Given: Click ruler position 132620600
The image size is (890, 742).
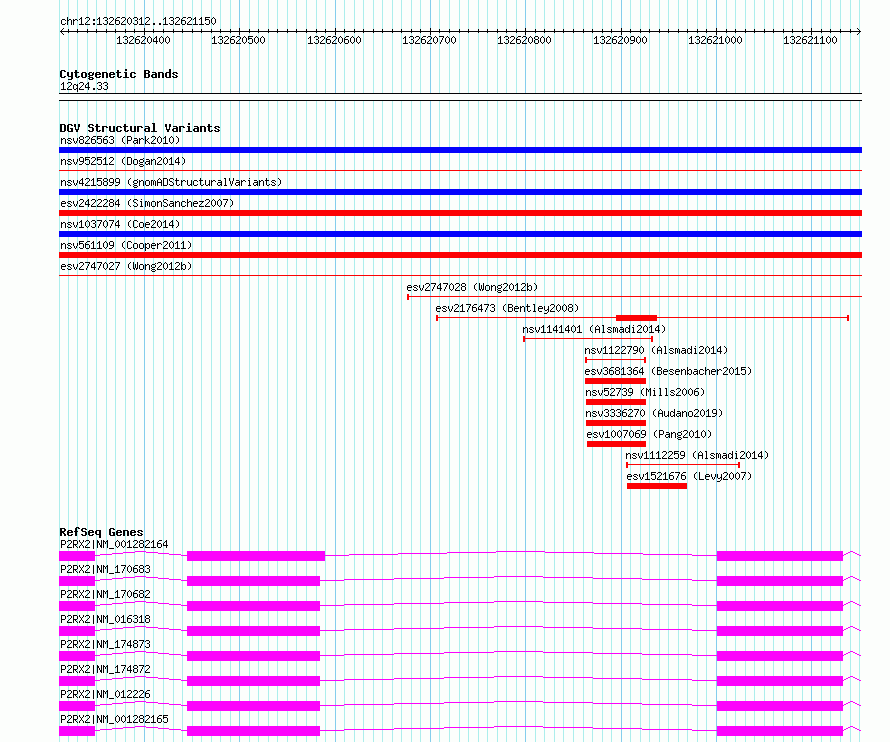Looking at the screenshot, I should coord(334,40).
